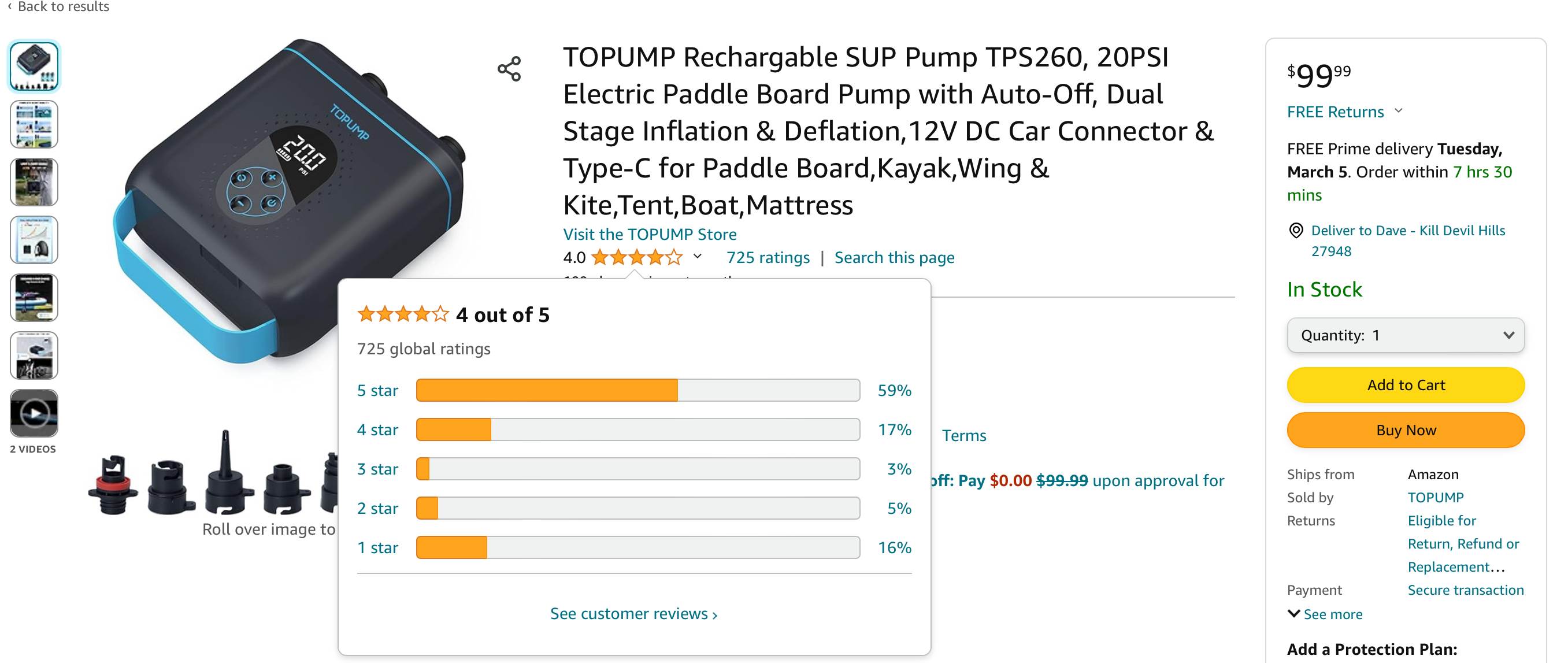Open the Quantity dropdown
This screenshot has height=663, width=1568.
pyautogui.click(x=1406, y=335)
